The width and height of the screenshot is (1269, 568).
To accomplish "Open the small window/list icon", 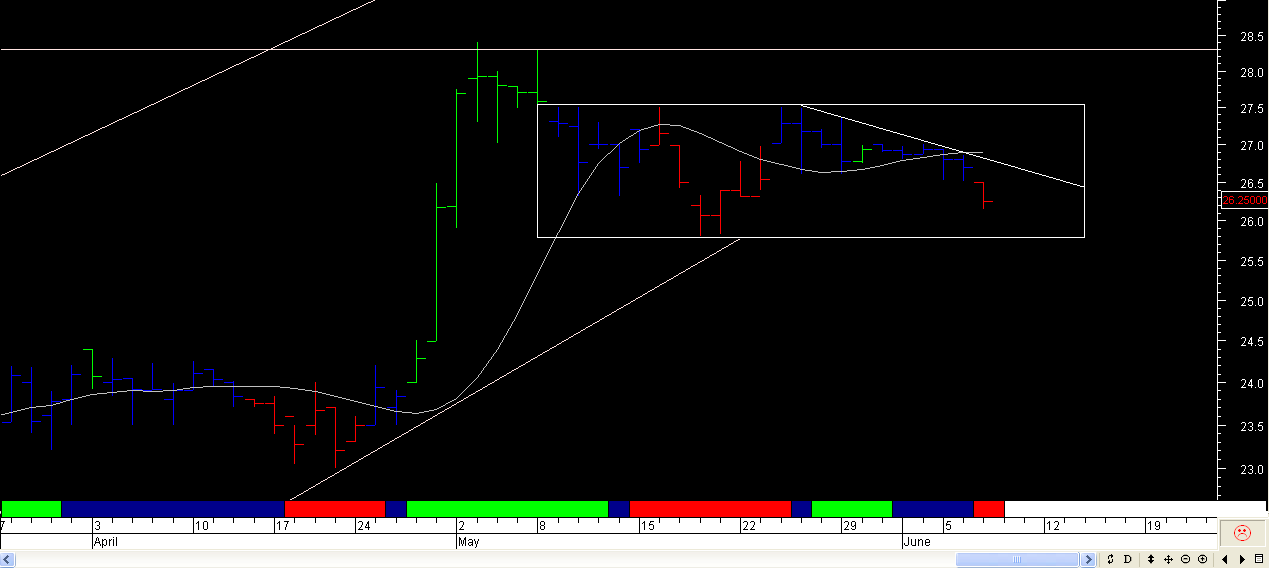I will (1259, 559).
